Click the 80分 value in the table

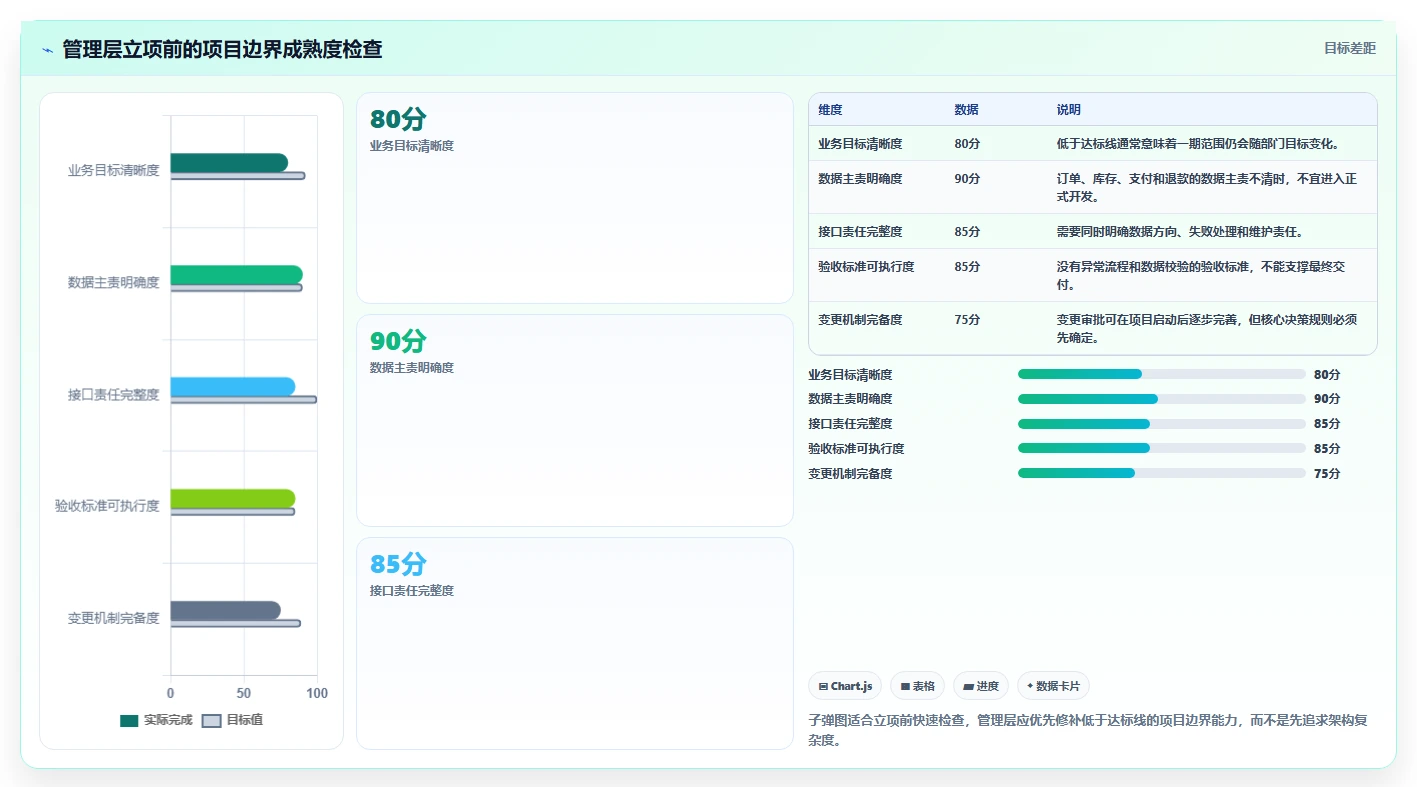(967, 144)
